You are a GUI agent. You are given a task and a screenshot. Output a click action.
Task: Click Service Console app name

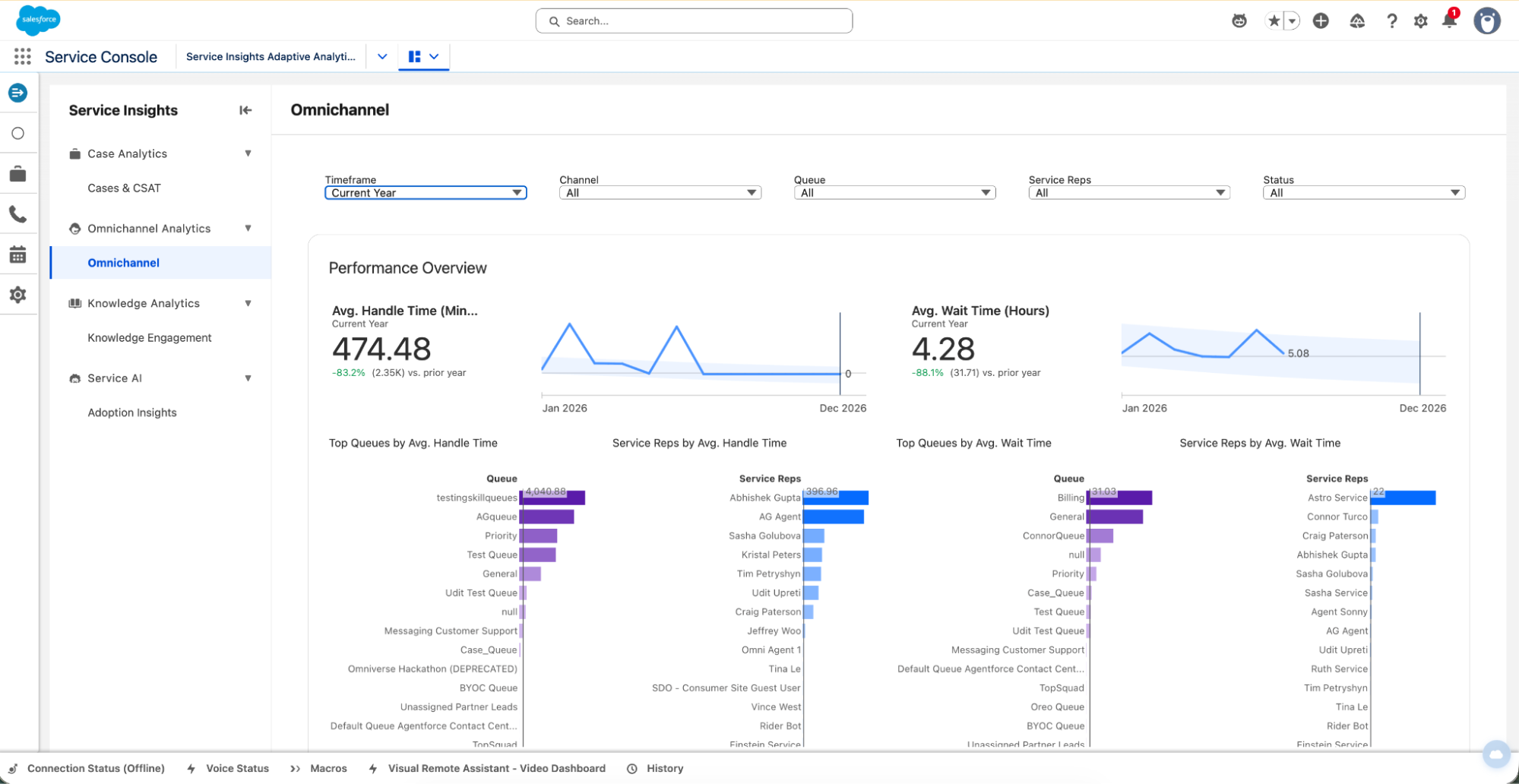tap(101, 57)
